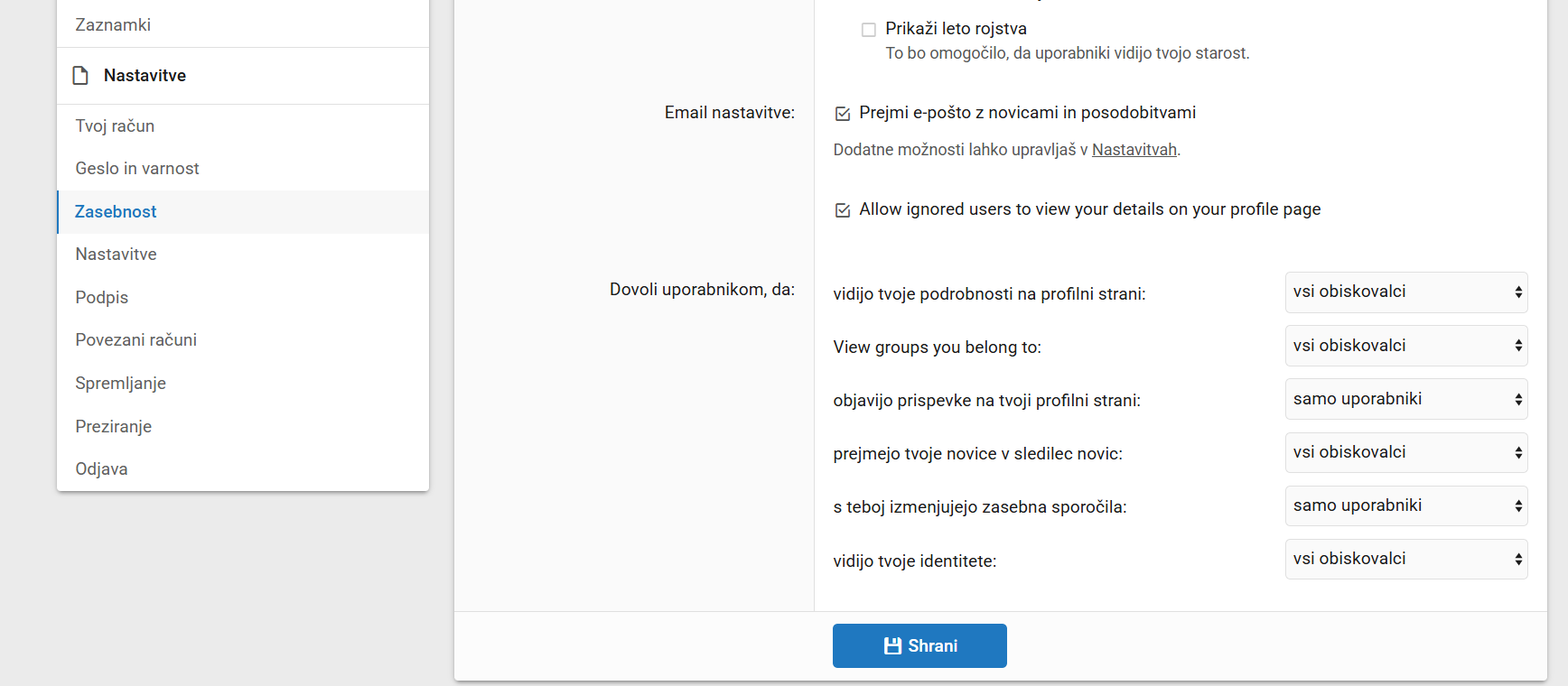The image size is (1568, 686).
Task: Open the Podpis settings page
Action: (102, 298)
